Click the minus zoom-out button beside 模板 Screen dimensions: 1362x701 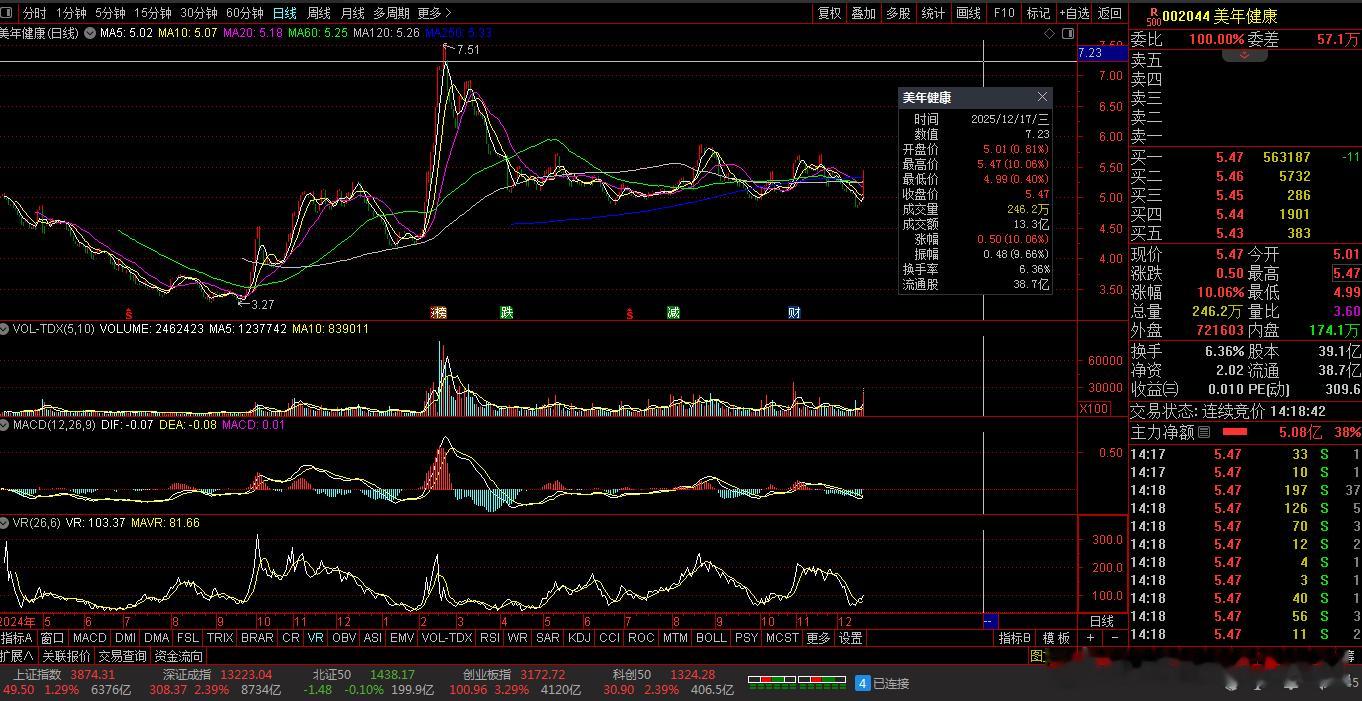[1113, 638]
